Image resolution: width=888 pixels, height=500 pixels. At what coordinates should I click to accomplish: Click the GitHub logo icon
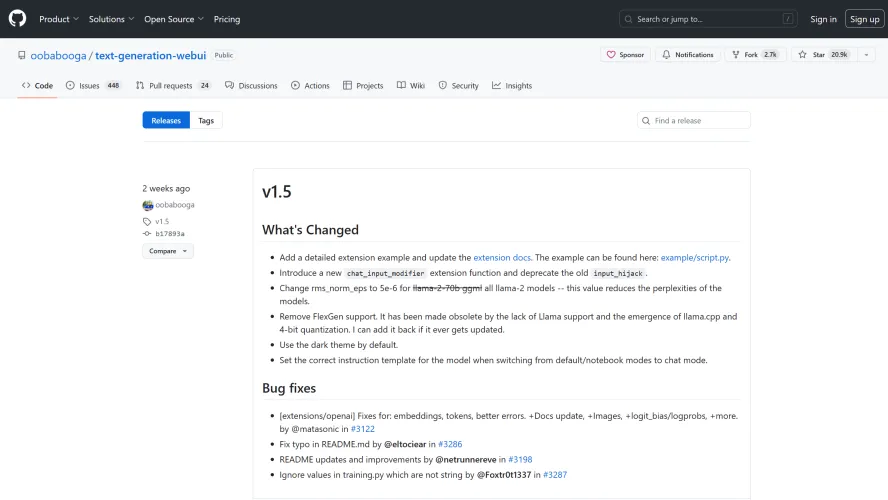pos(18,19)
